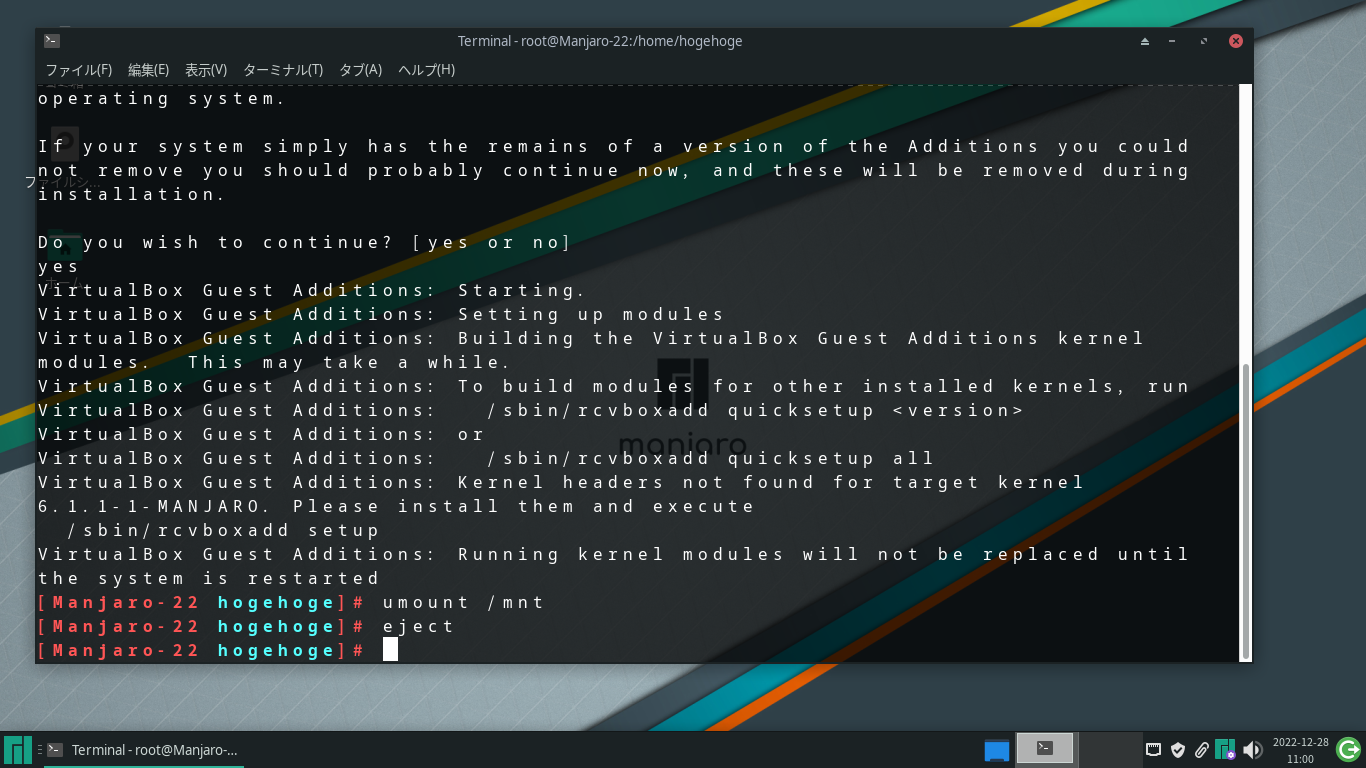
Task: Close the Terminal window
Action: (1236, 41)
